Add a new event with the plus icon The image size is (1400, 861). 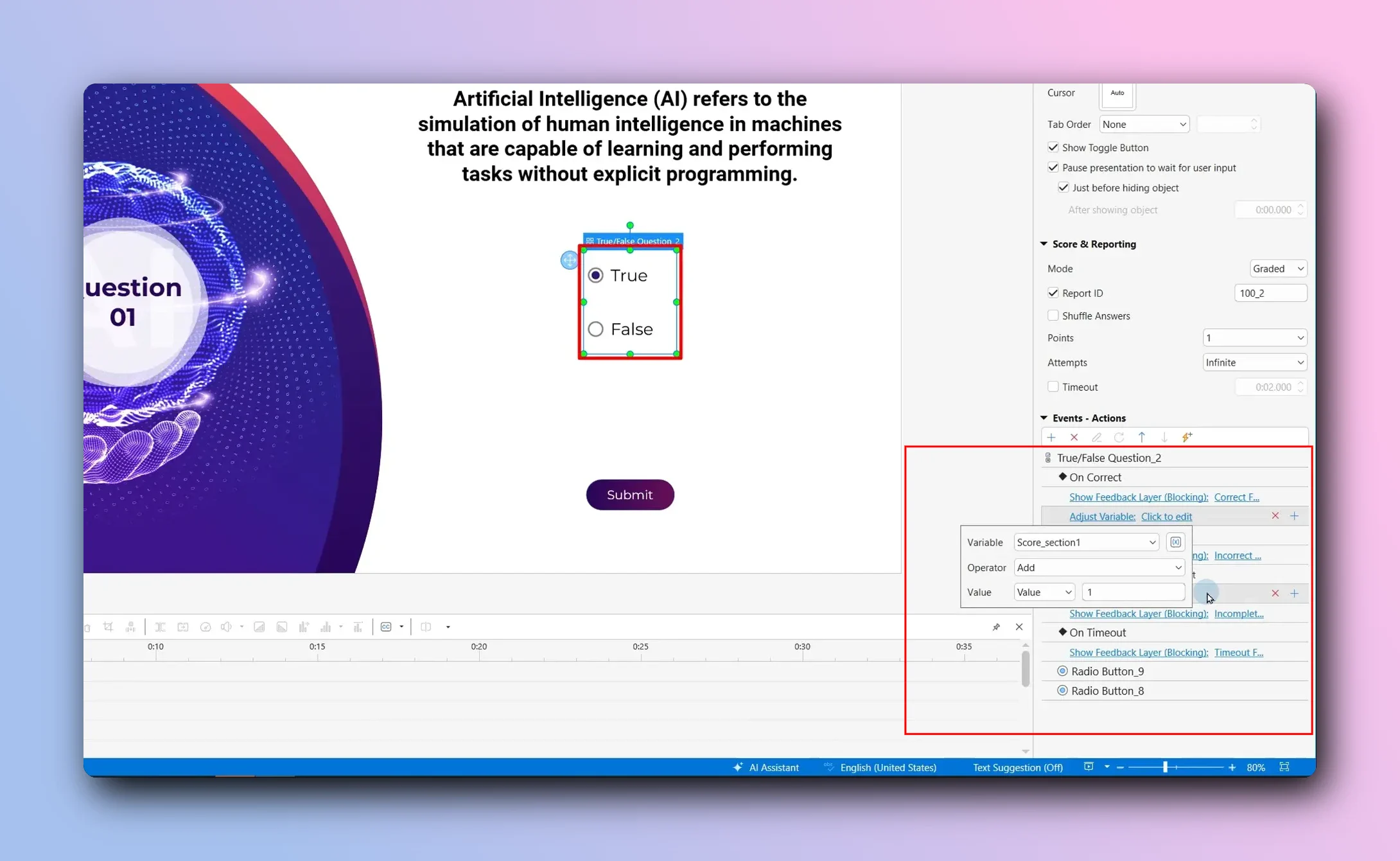(x=1051, y=437)
